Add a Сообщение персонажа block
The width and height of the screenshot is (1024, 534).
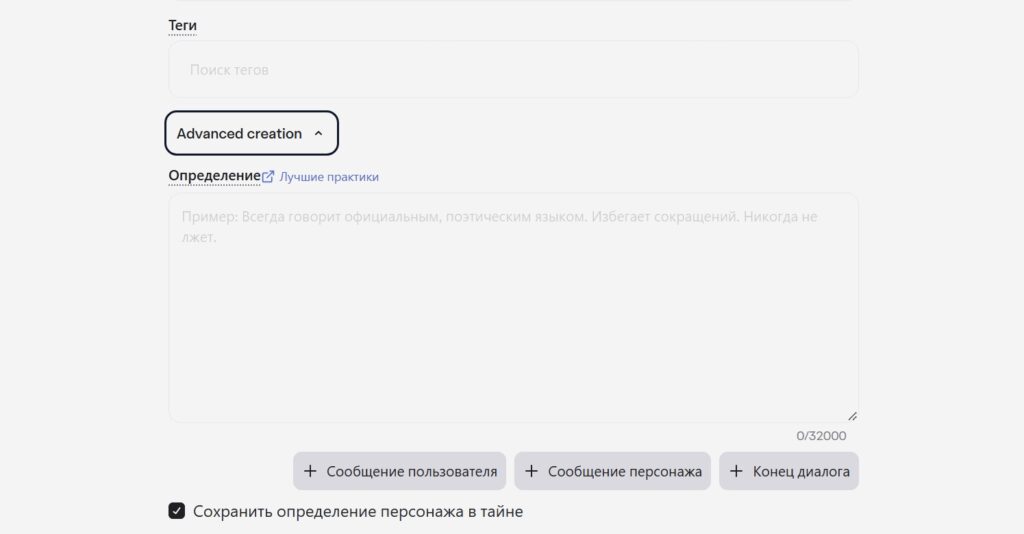(613, 471)
